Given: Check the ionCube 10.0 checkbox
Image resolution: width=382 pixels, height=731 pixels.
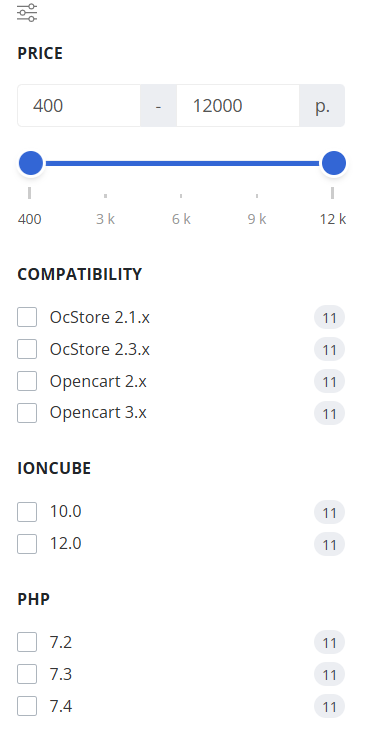Looking at the screenshot, I should (x=27, y=512).
